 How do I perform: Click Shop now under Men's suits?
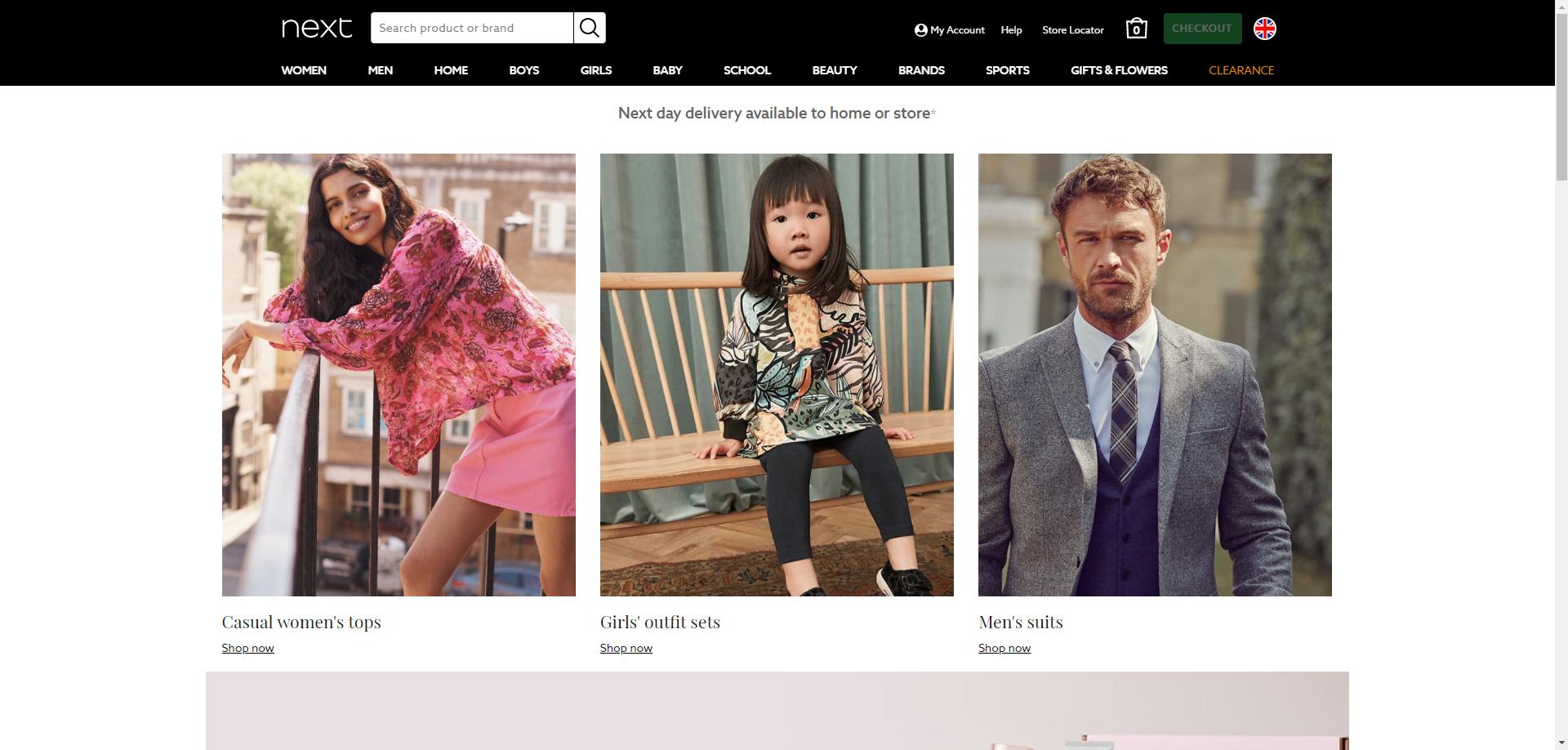pos(1004,648)
